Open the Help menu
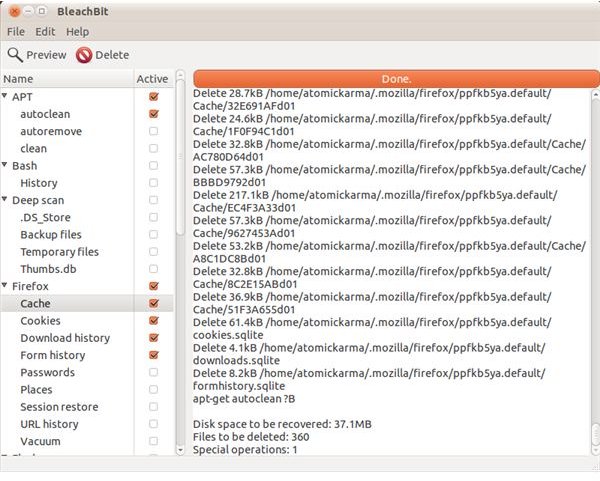This screenshot has height=481, width=600. [x=77, y=32]
